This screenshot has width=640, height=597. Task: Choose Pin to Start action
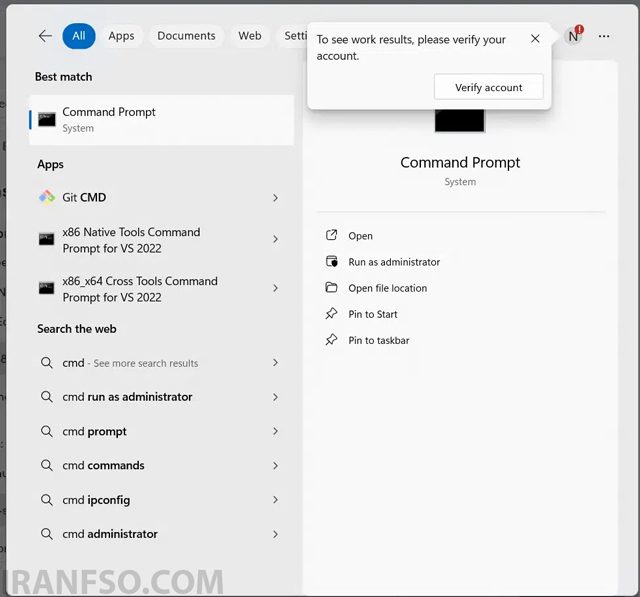[373, 314]
